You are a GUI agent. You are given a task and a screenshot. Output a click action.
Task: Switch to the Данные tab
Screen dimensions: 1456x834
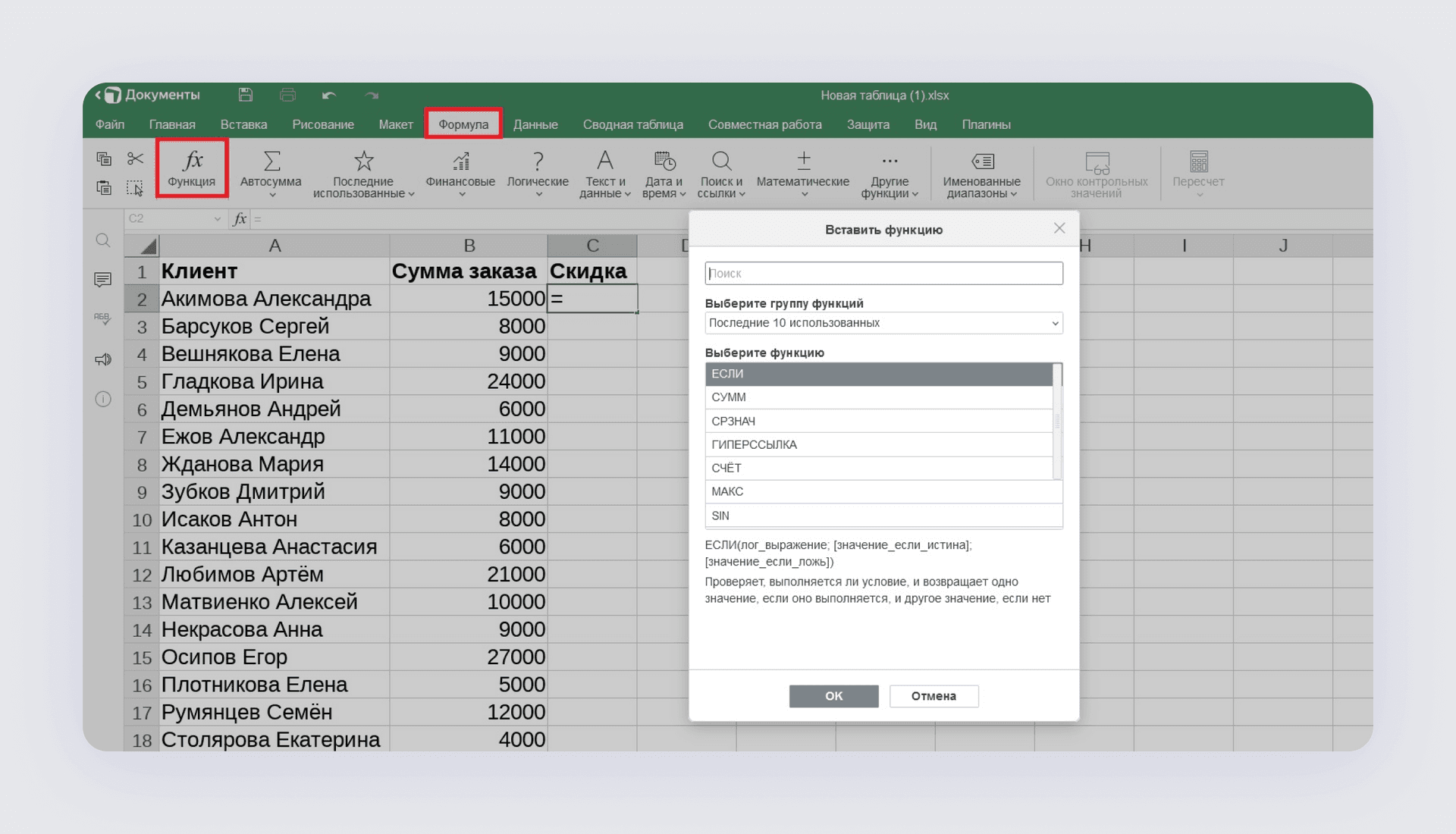[535, 124]
